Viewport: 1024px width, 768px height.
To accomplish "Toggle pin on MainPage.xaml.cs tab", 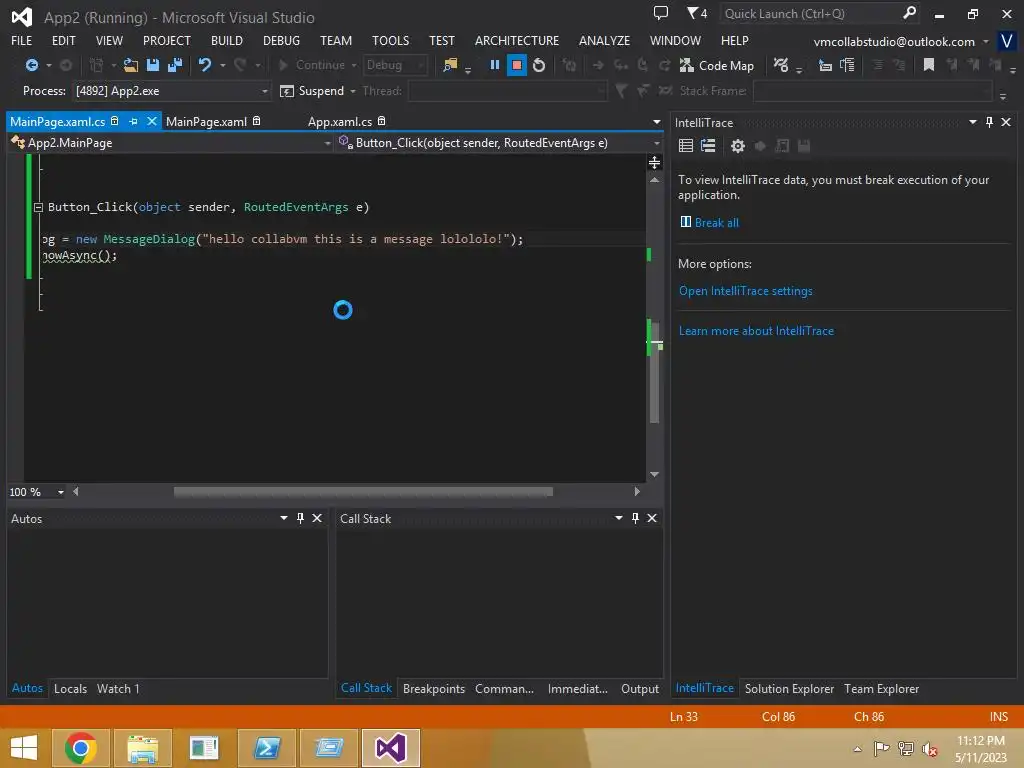I will pyautogui.click(x=133, y=121).
